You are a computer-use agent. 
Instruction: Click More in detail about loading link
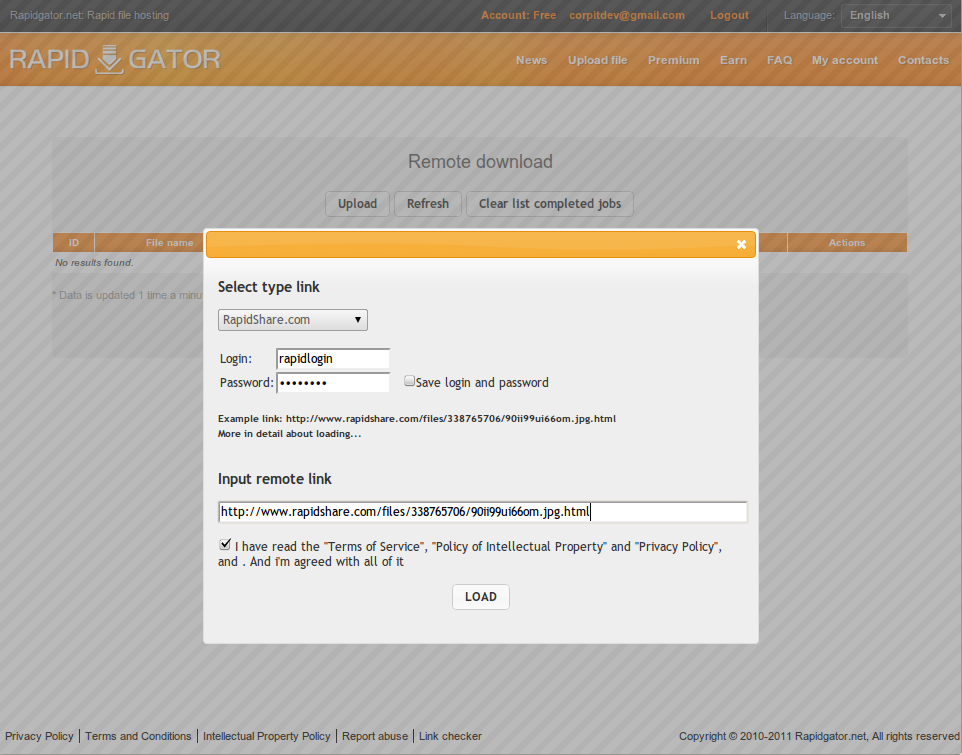click(290, 434)
